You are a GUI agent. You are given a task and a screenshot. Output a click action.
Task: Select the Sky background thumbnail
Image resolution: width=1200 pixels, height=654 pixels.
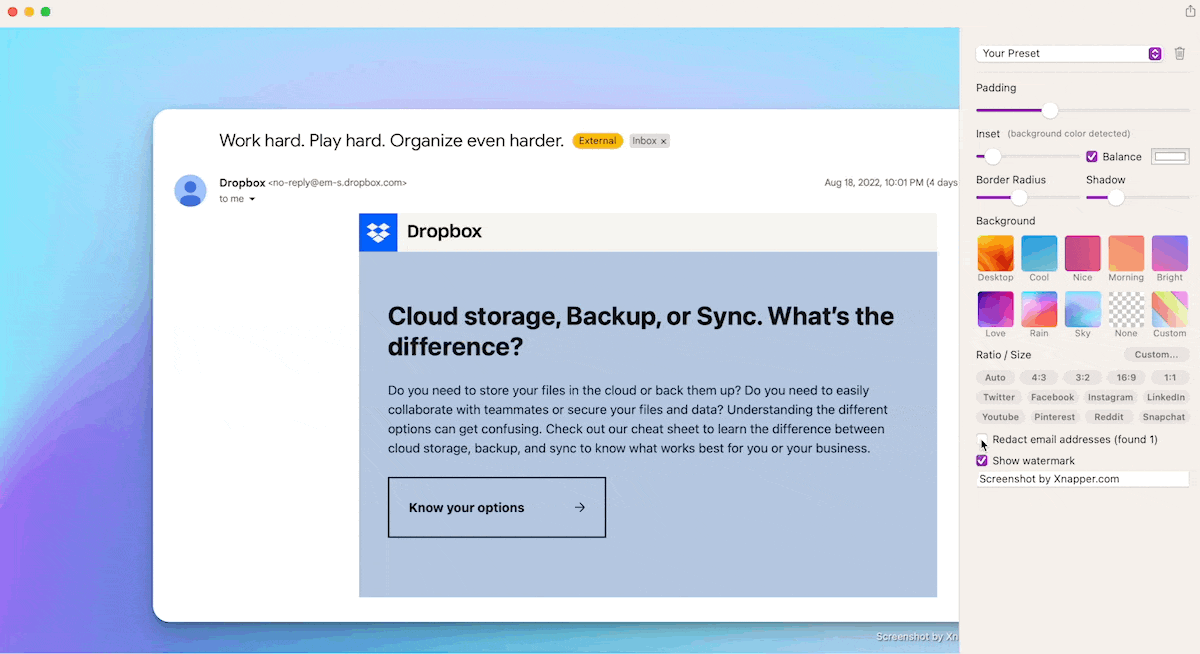[x=1082, y=309]
